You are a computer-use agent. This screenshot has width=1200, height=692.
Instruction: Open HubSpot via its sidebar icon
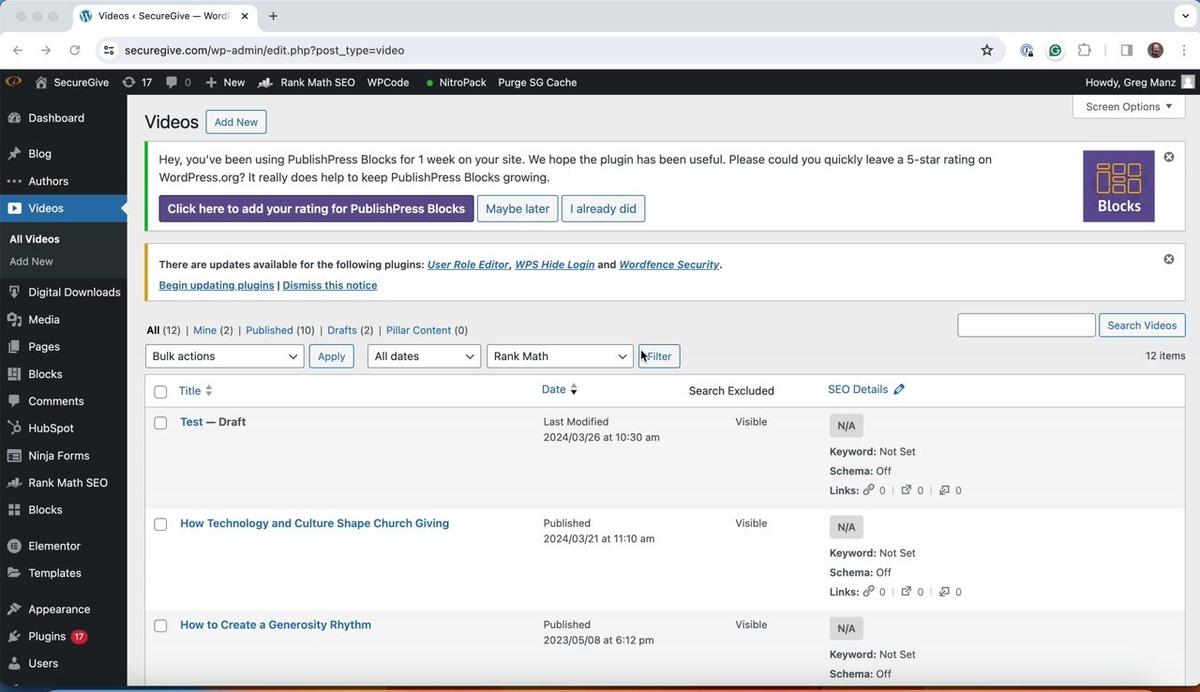click(14, 428)
